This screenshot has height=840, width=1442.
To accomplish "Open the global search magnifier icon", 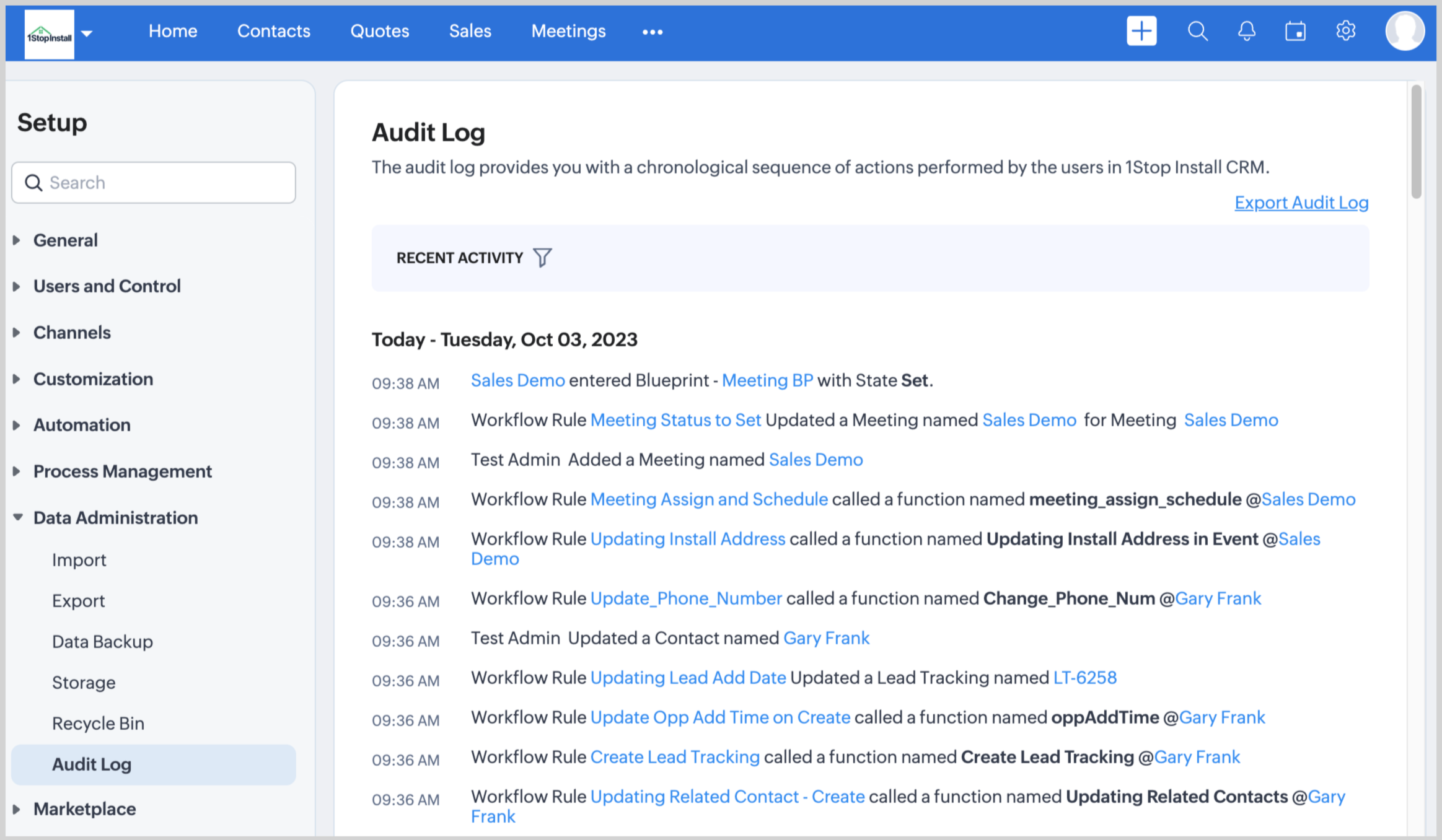I will pyautogui.click(x=1197, y=31).
